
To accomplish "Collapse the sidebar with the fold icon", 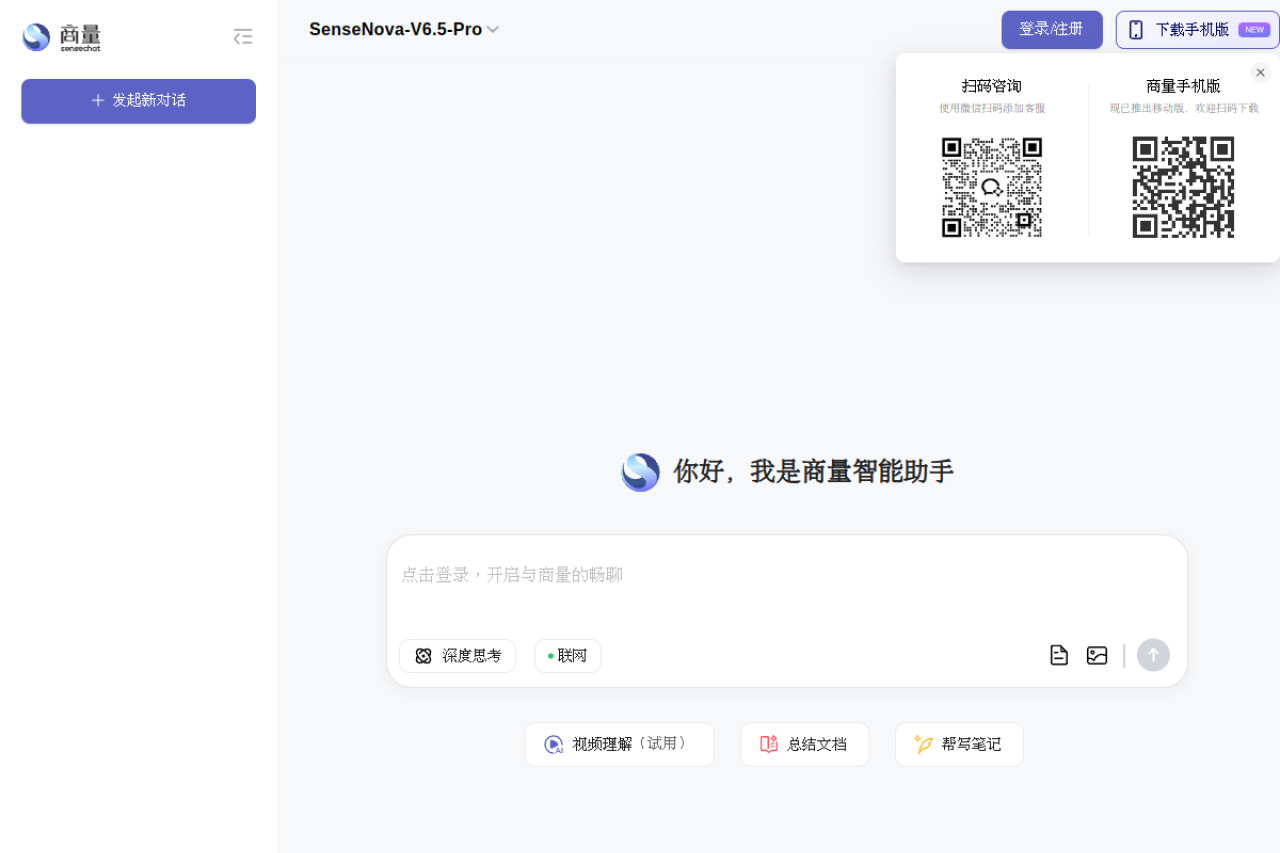I will pos(243,37).
